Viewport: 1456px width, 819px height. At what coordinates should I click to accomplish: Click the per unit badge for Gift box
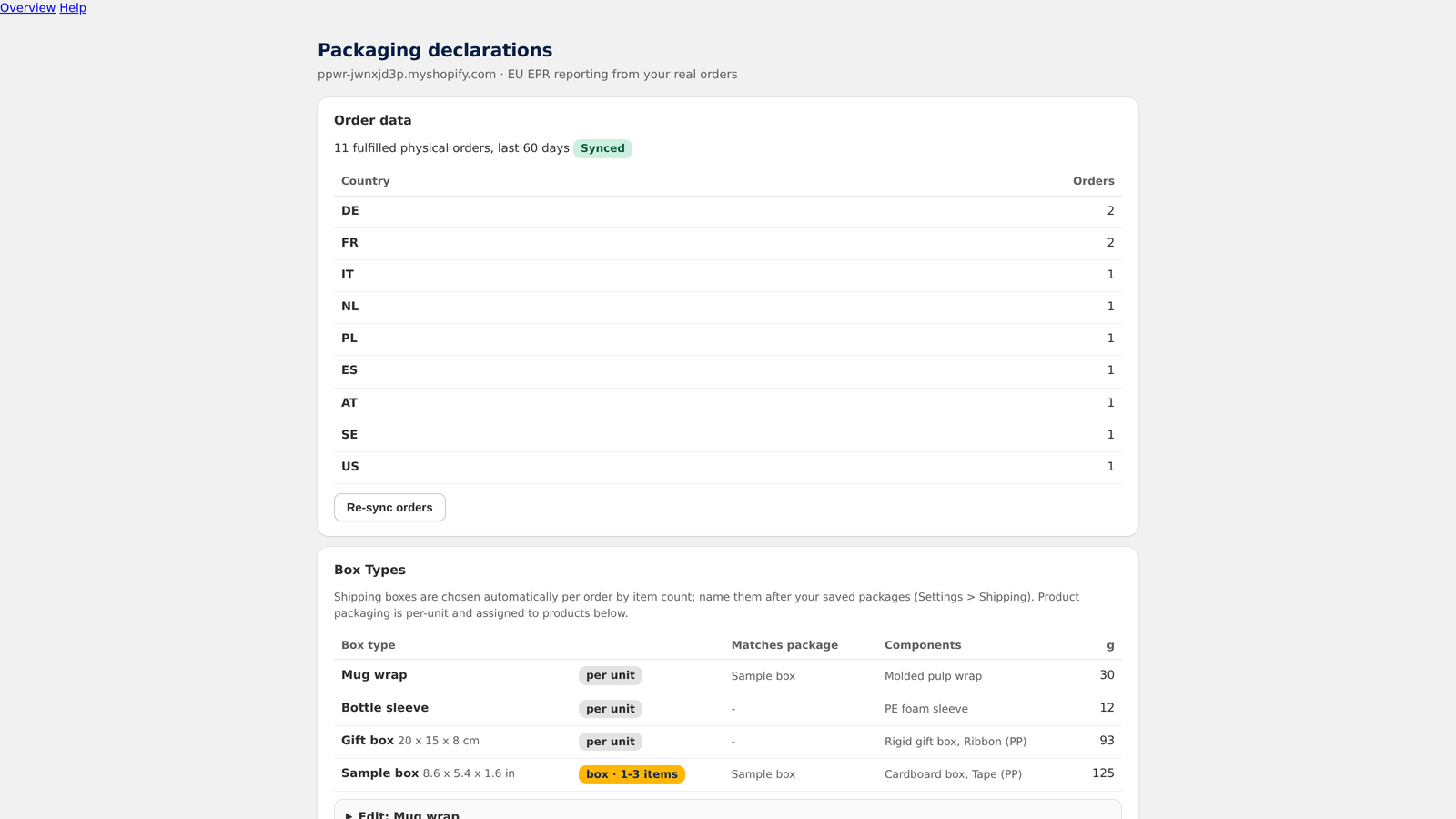pyautogui.click(x=611, y=742)
